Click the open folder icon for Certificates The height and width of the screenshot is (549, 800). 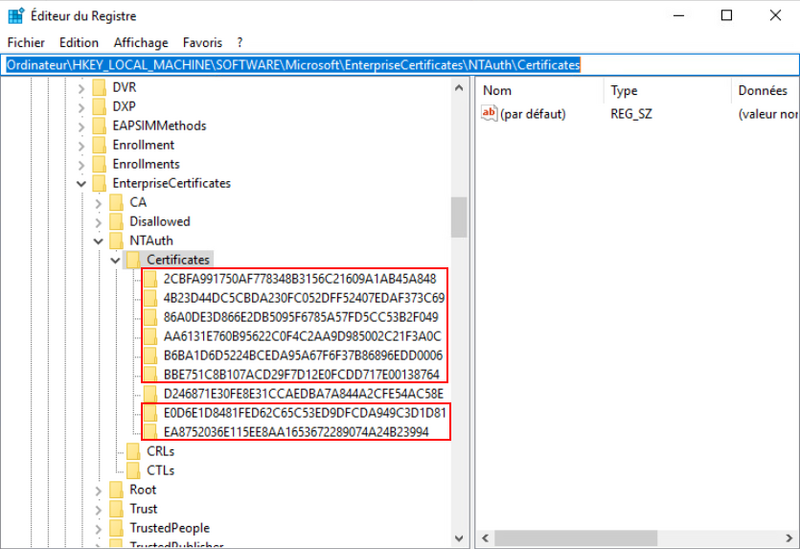pyautogui.click(x=134, y=260)
